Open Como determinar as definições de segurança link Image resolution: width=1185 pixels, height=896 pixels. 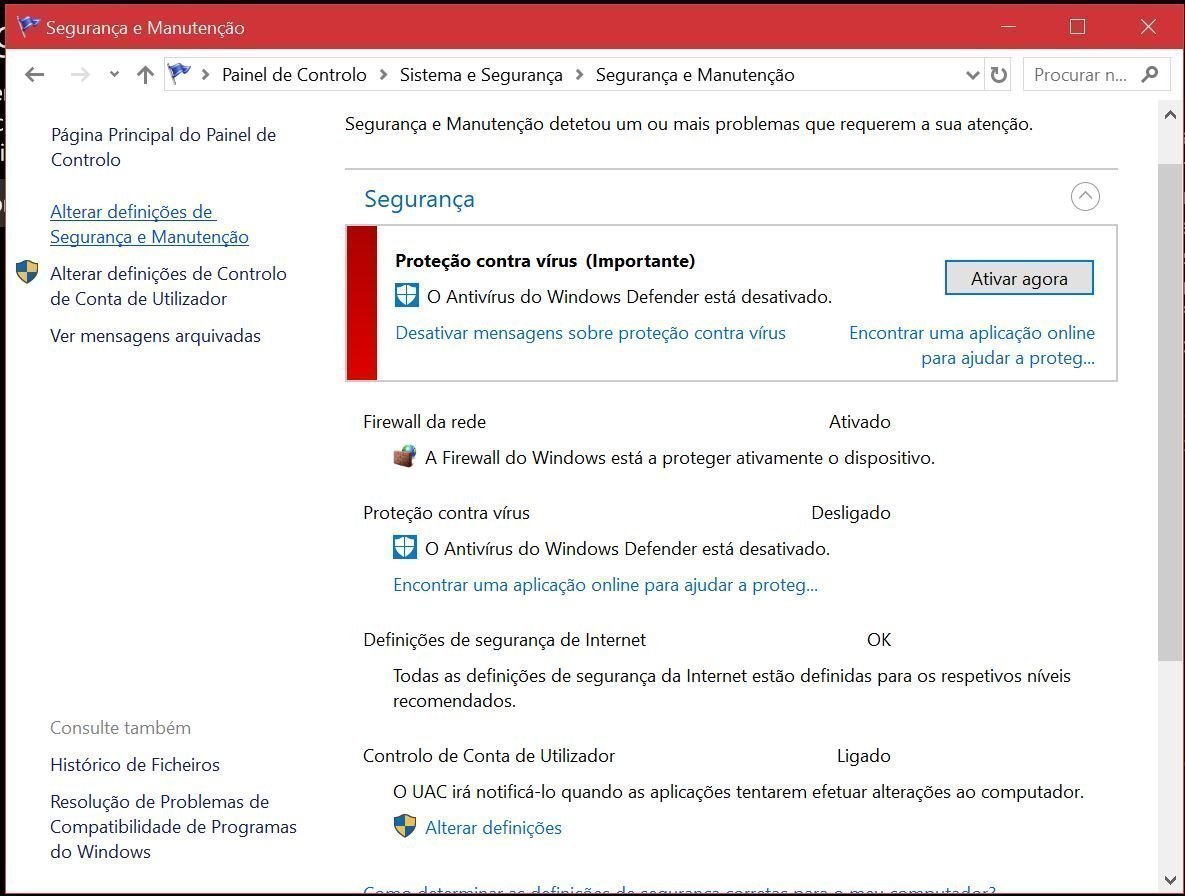[679, 890]
